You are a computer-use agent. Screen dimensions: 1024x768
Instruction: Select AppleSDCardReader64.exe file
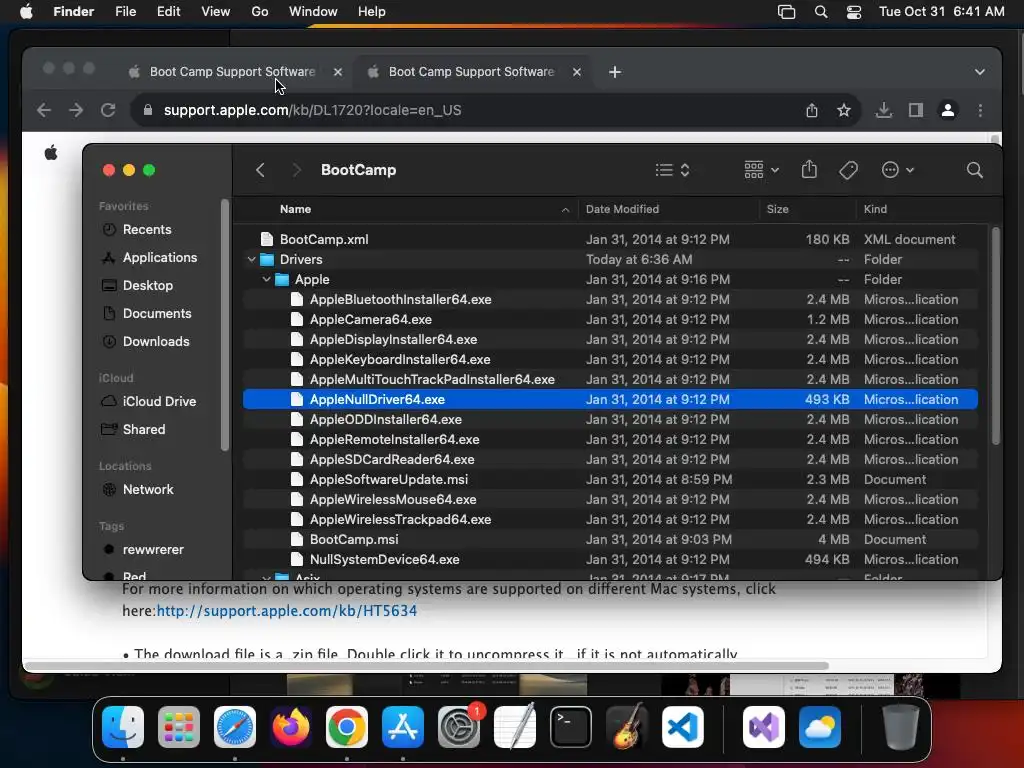tap(610, 459)
